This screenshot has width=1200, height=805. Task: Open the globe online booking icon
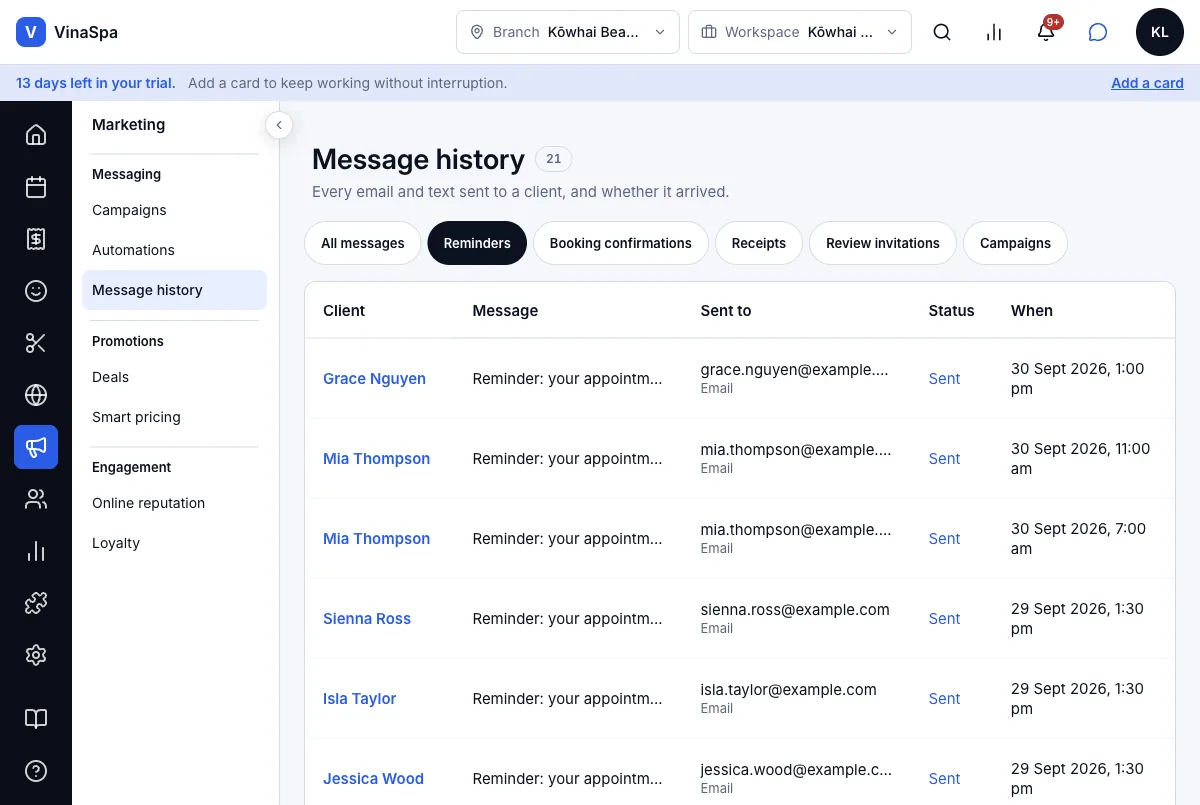point(36,395)
